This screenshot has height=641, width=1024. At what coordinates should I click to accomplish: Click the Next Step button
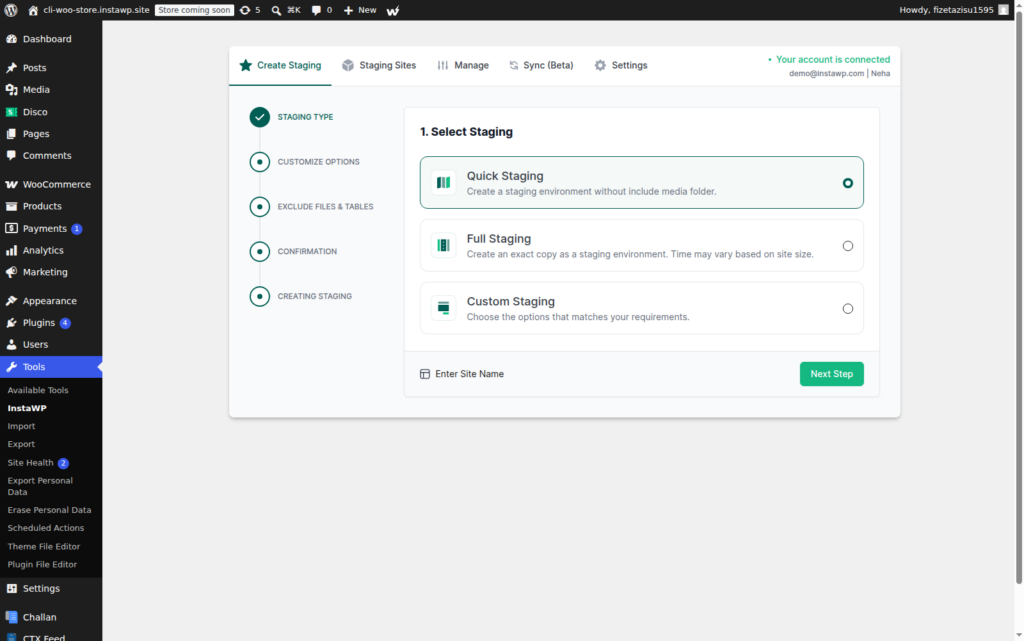click(x=831, y=374)
